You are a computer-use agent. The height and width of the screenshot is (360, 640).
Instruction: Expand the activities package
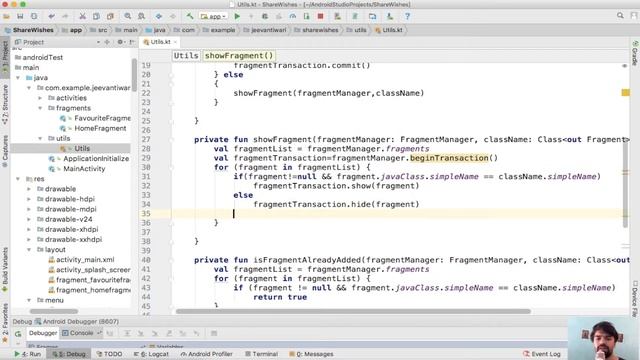click(x=40, y=98)
